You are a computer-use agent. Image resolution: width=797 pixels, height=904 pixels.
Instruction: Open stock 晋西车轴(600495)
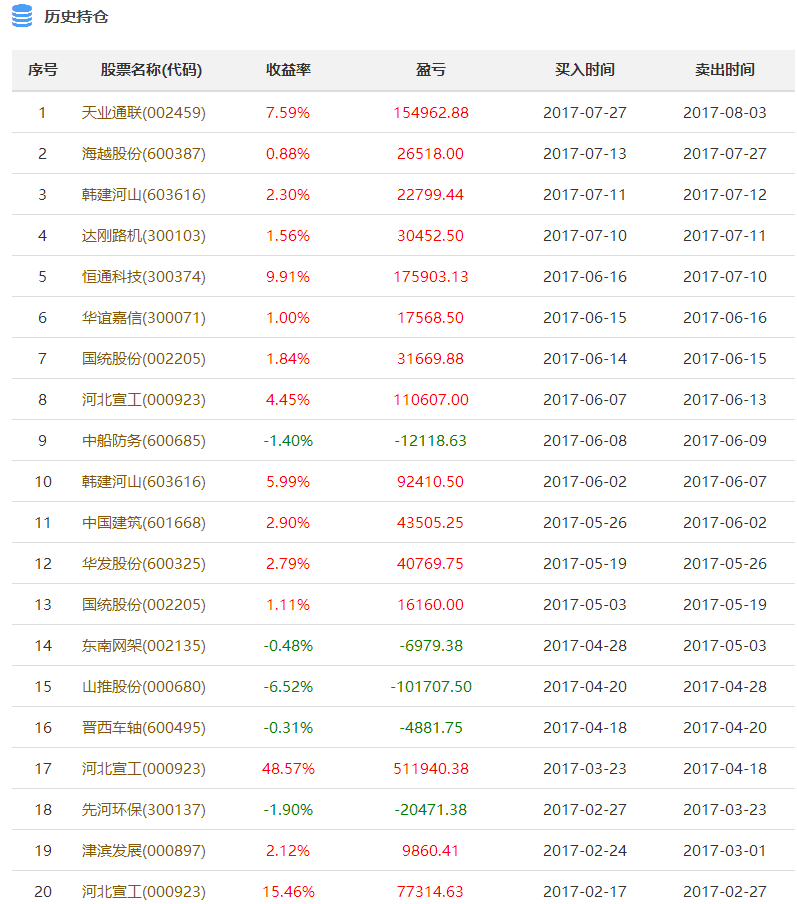(143, 726)
